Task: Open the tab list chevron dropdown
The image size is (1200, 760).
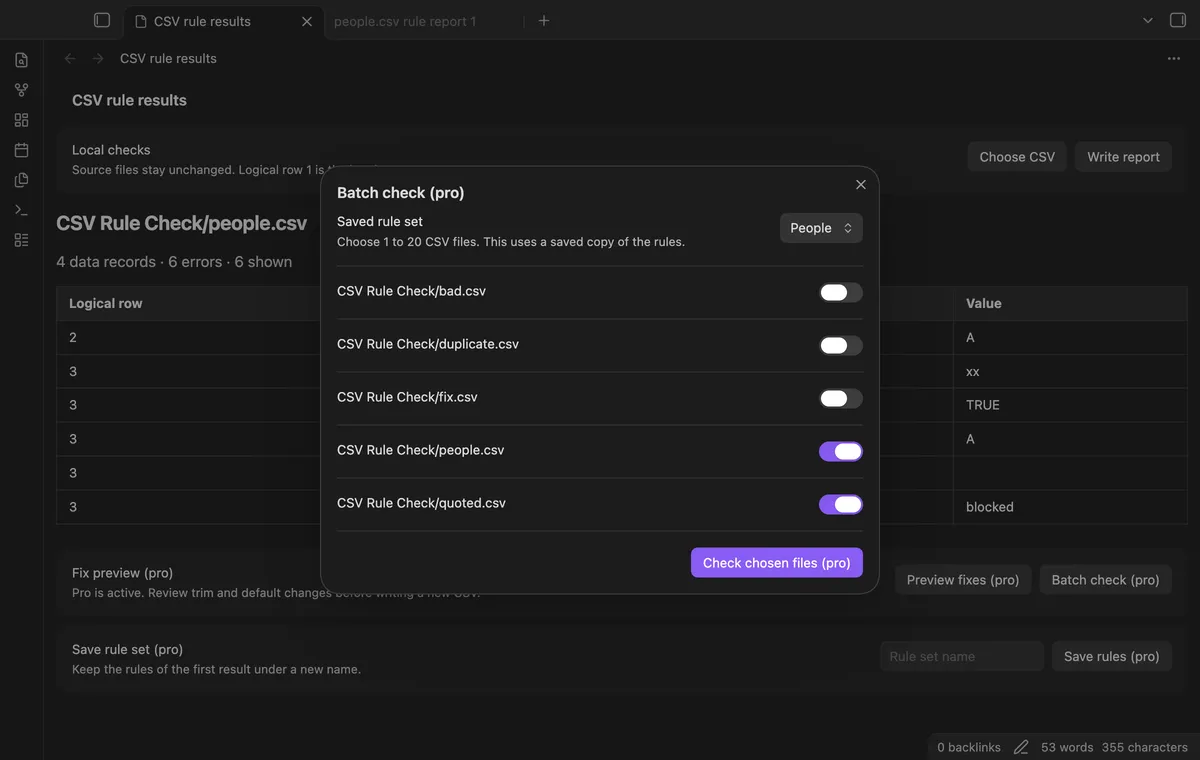Action: (1147, 20)
